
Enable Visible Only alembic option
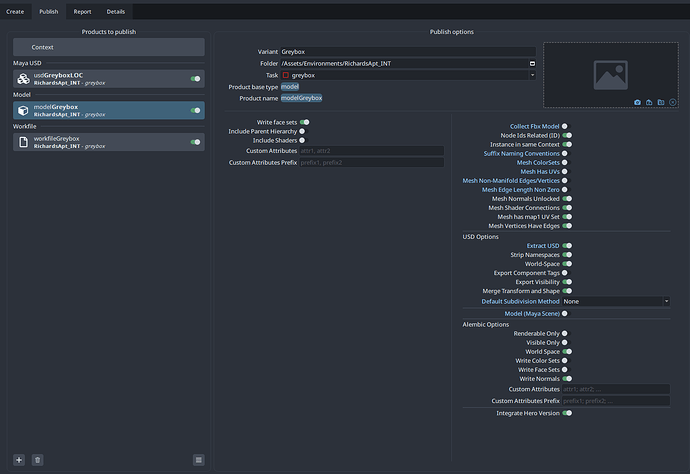point(565,342)
